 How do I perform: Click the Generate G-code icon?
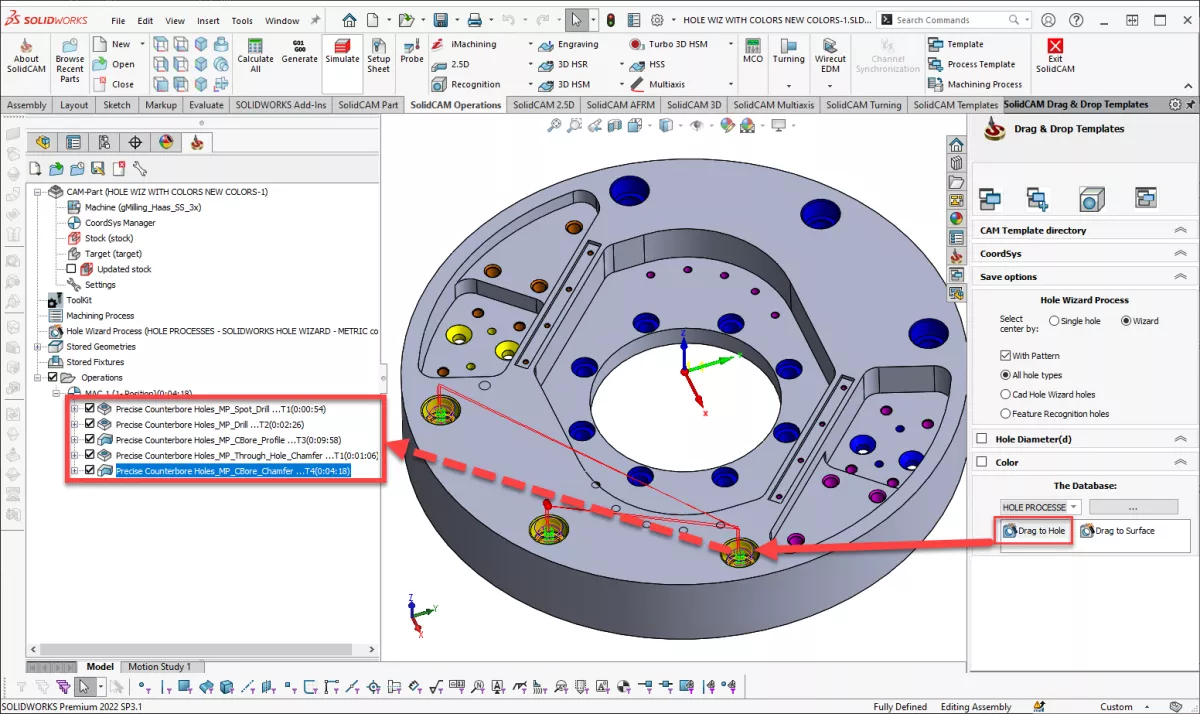(299, 52)
